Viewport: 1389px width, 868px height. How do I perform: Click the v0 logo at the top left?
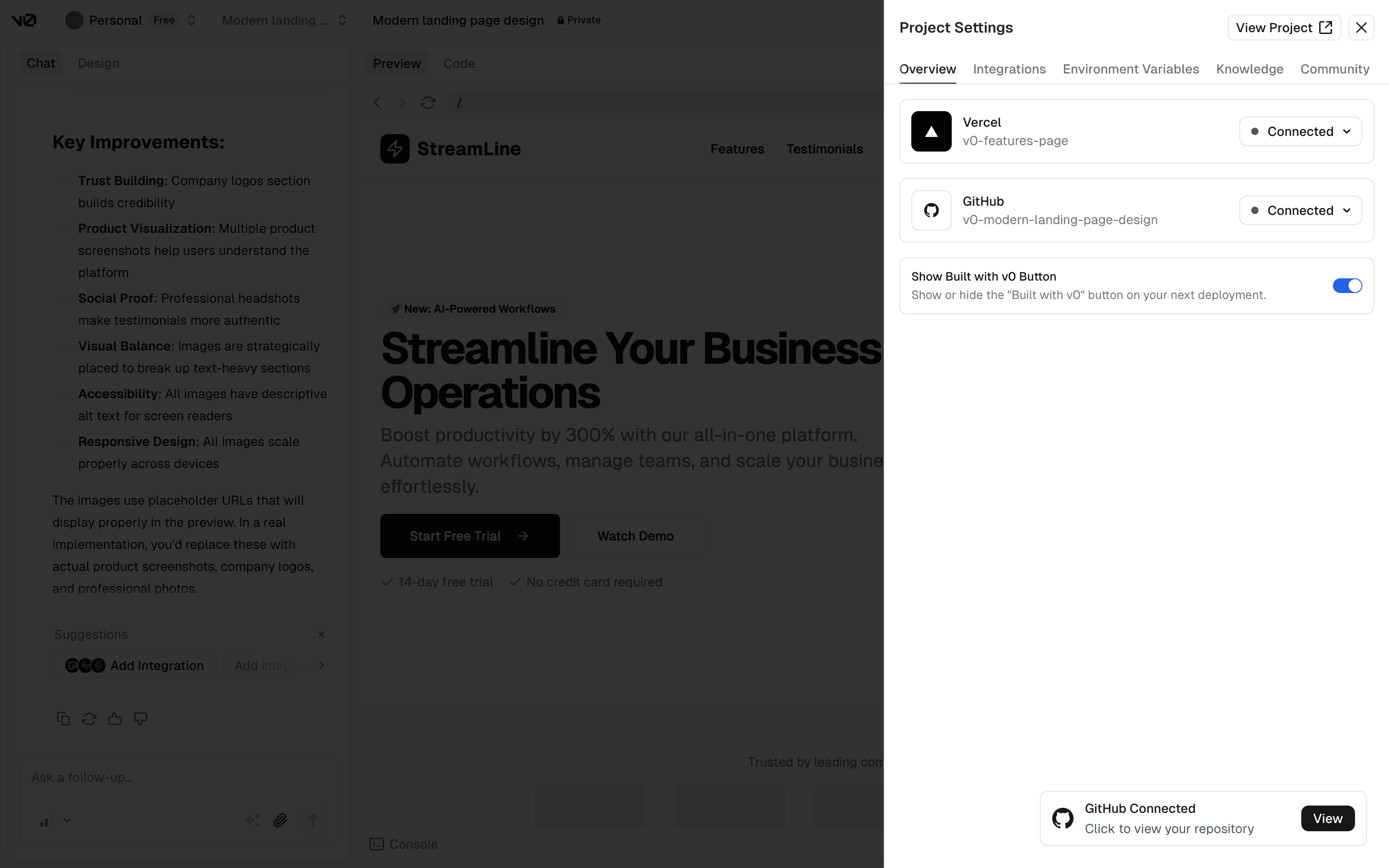click(x=24, y=21)
